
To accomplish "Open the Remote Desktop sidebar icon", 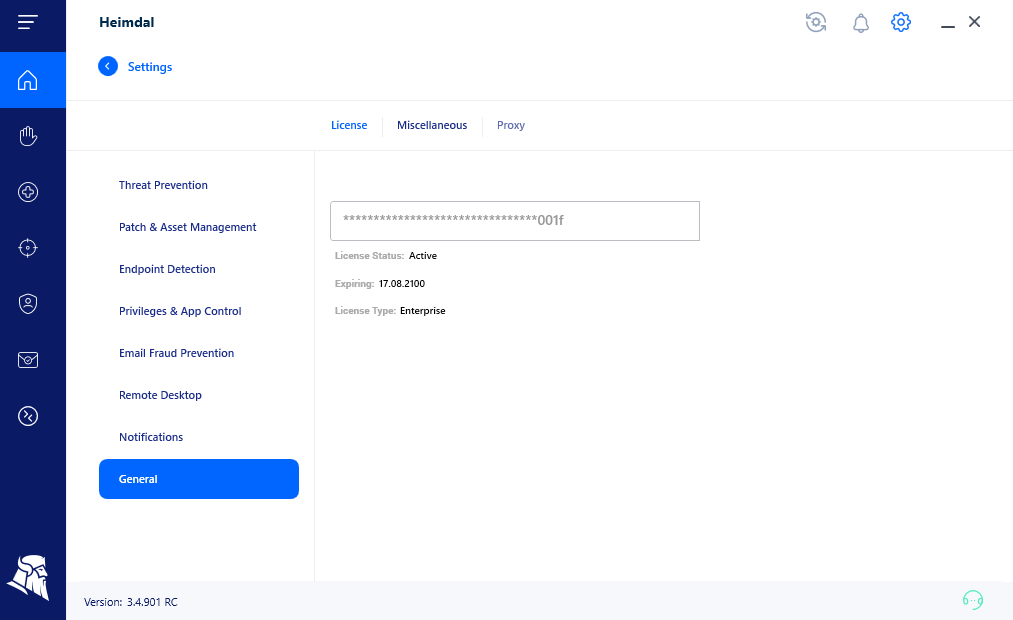I will [x=28, y=416].
